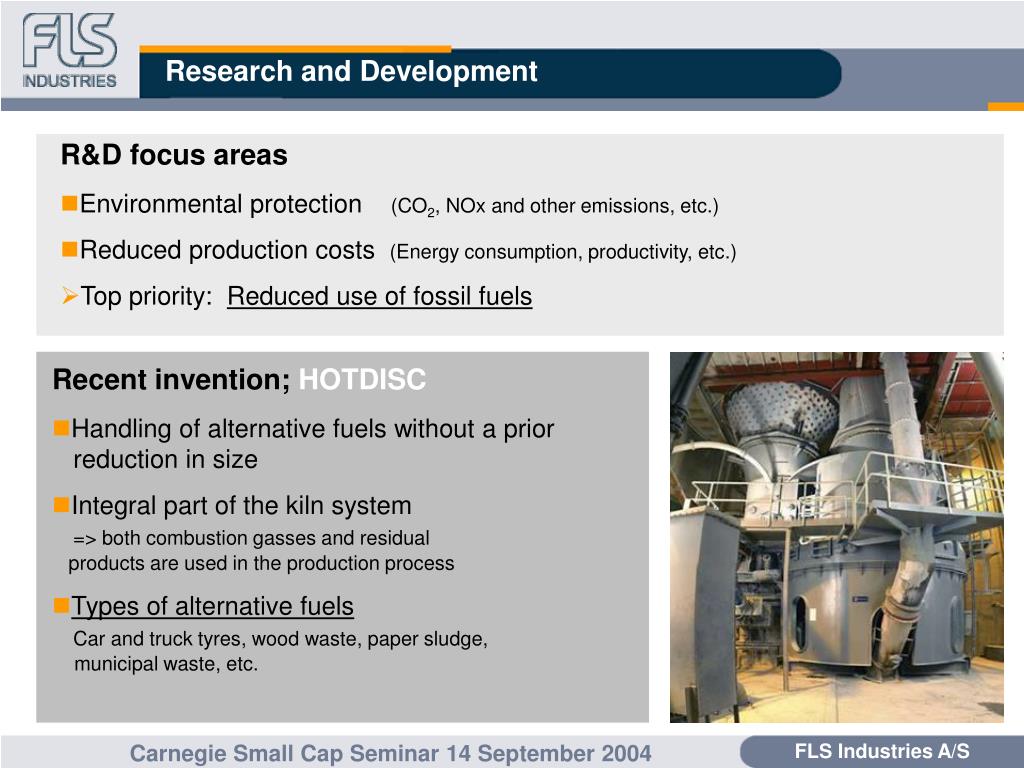Click both combustion gasses and residual line
The height and width of the screenshot is (768, 1024).
click(251, 538)
